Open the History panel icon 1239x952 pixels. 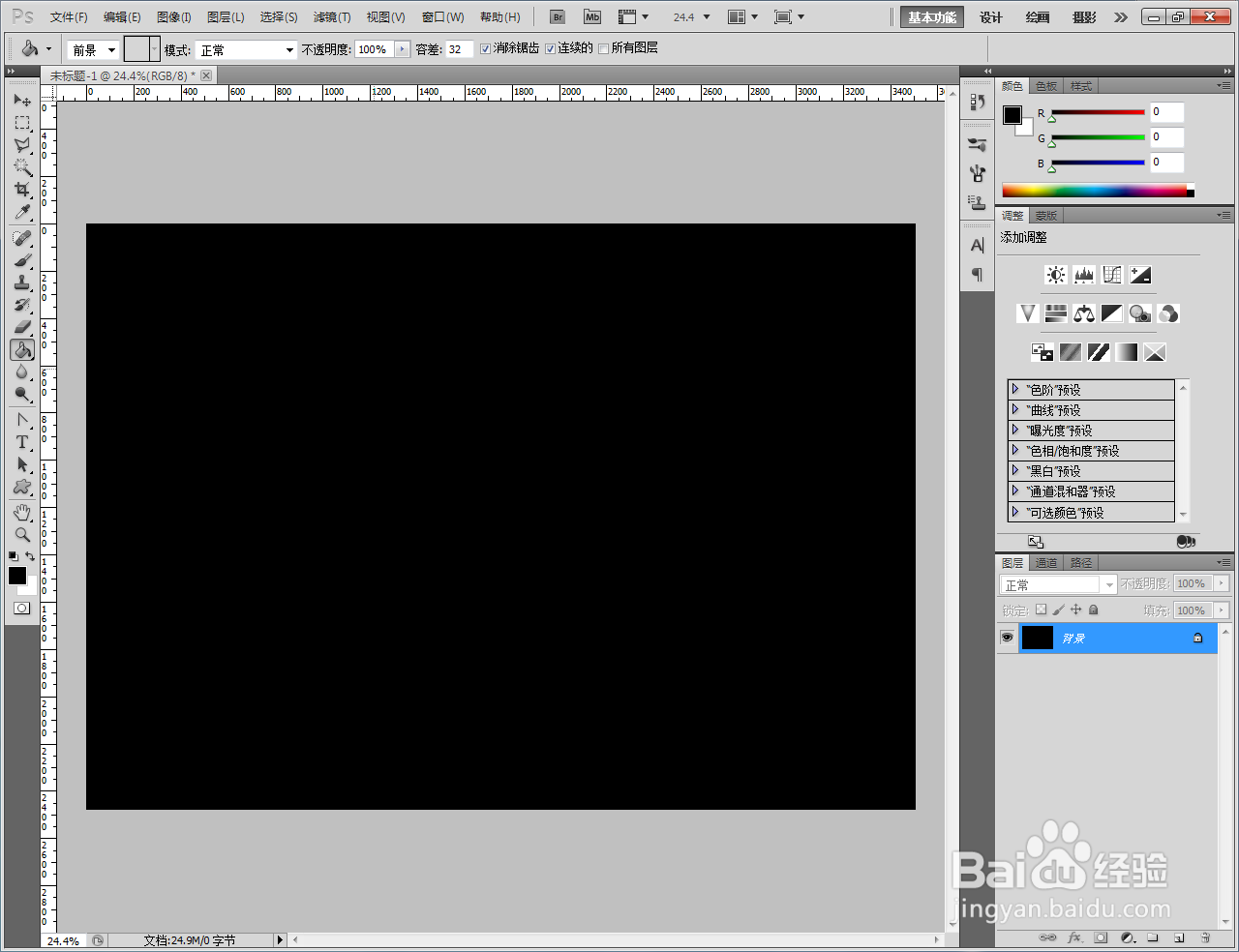tap(978, 102)
